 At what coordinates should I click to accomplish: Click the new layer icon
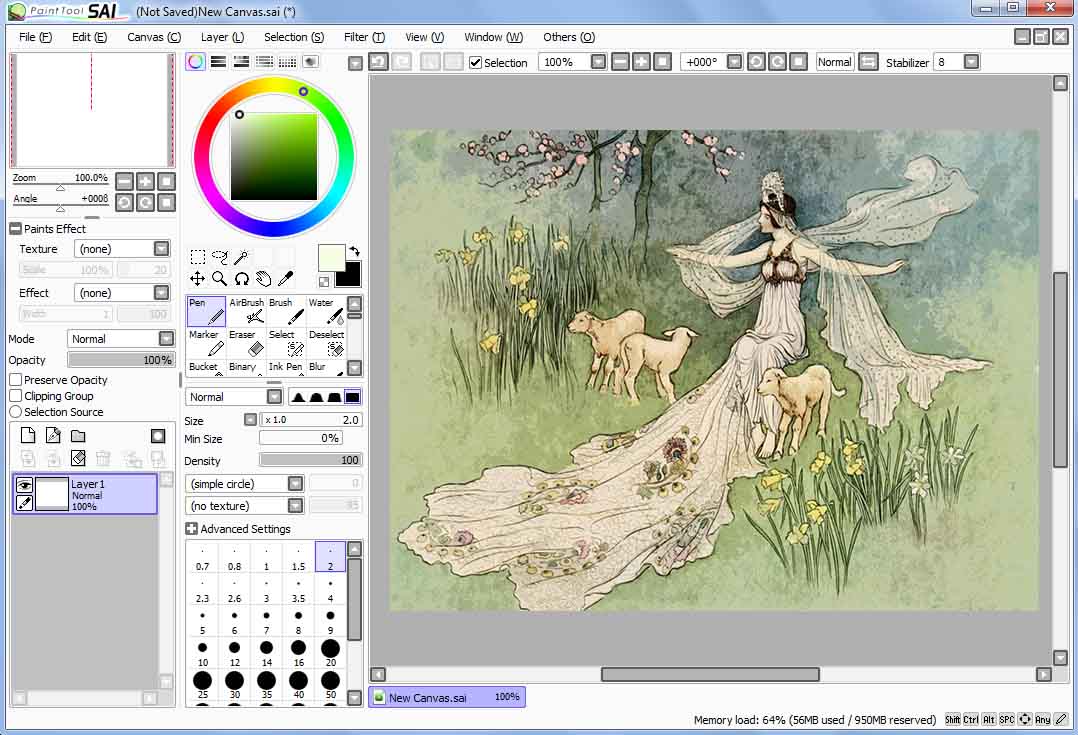[x=28, y=436]
